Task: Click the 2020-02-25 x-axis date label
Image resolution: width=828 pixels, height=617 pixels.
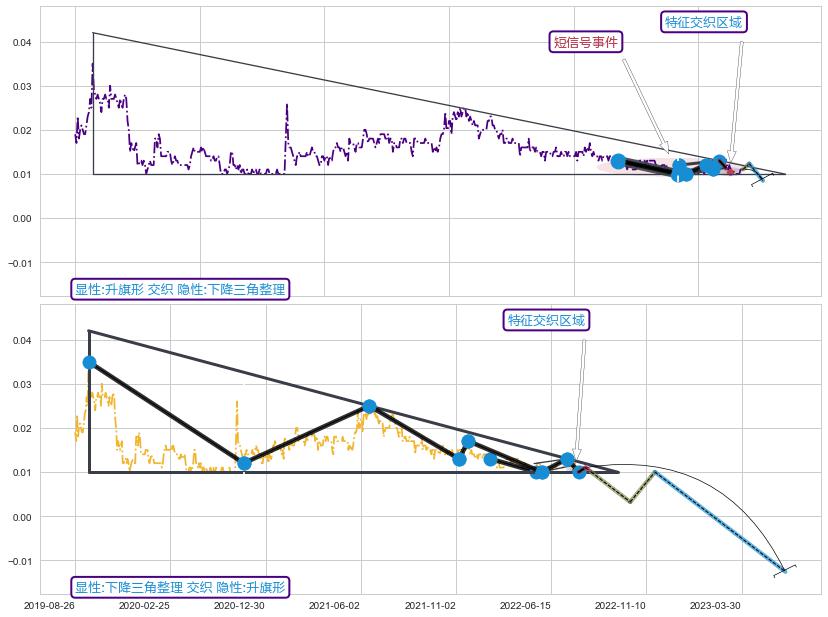Action: coord(144,605)
